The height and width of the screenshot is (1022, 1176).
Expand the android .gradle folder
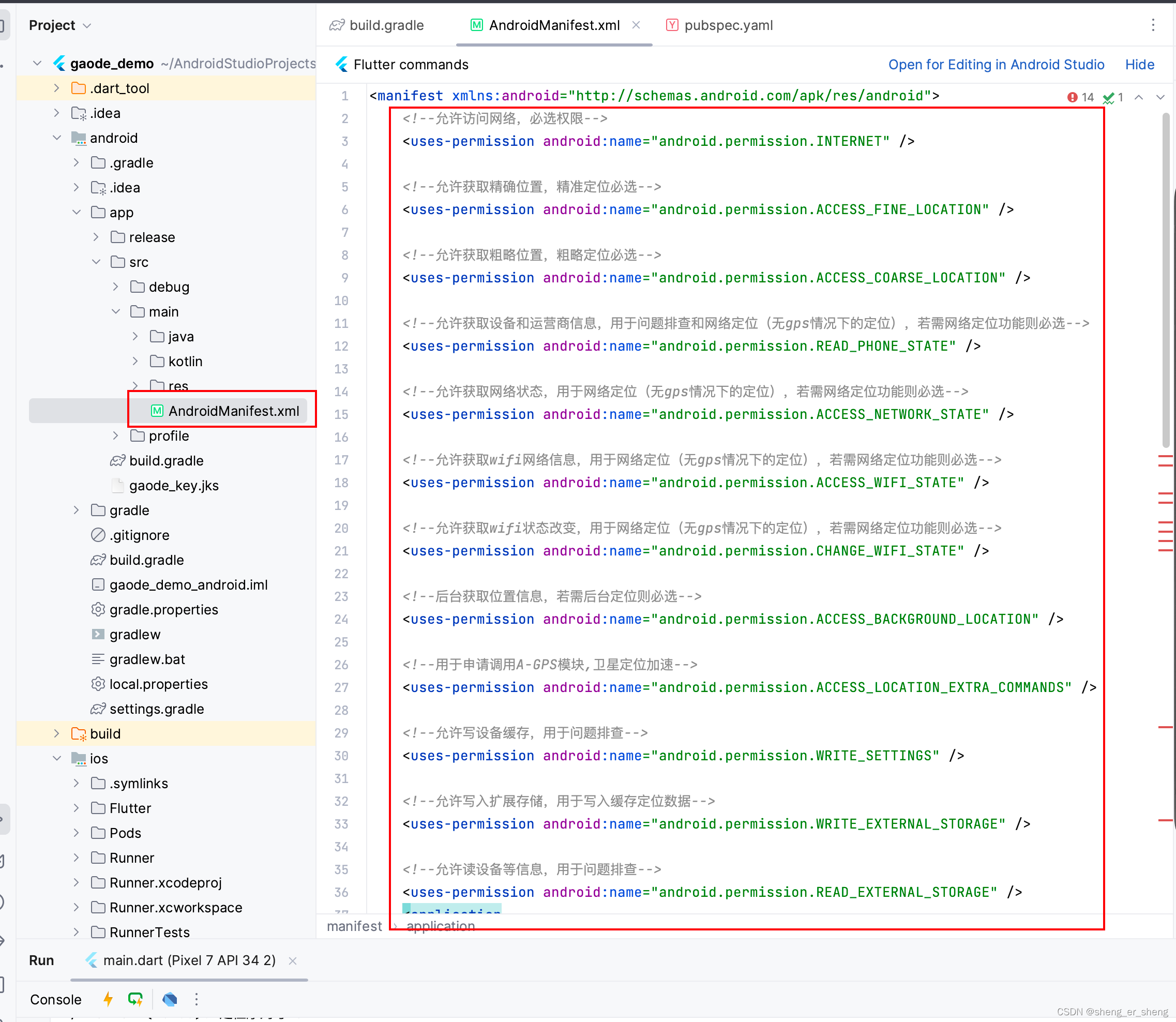pos(77,162)
